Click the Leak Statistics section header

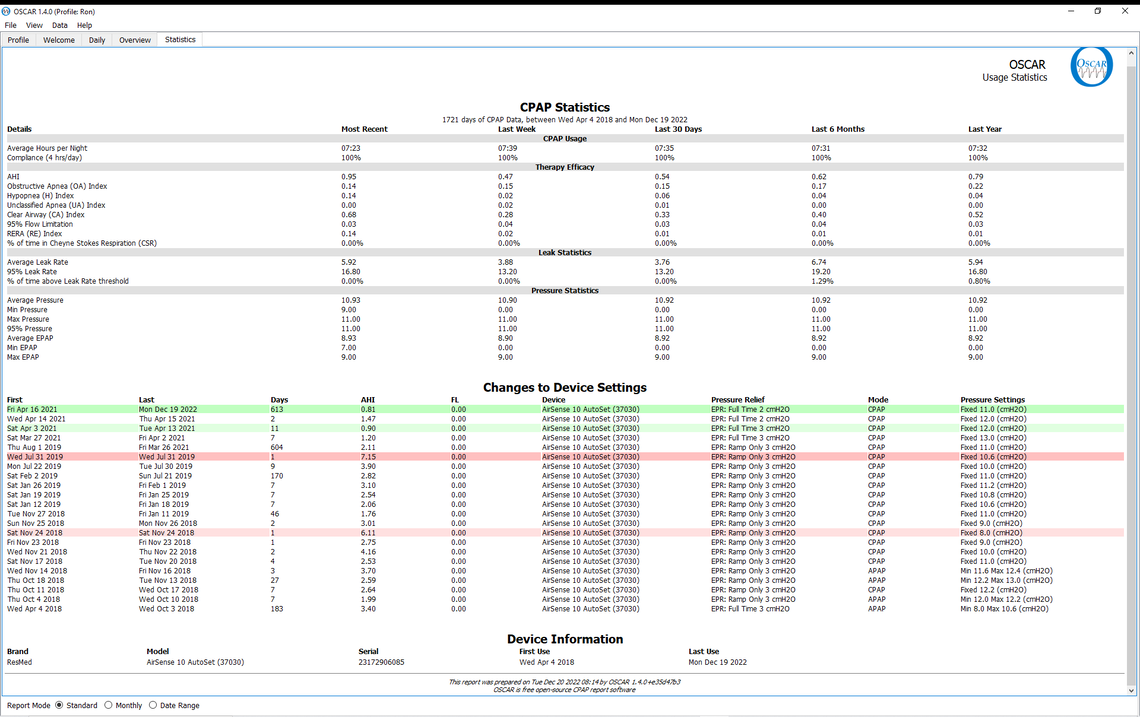565,252
